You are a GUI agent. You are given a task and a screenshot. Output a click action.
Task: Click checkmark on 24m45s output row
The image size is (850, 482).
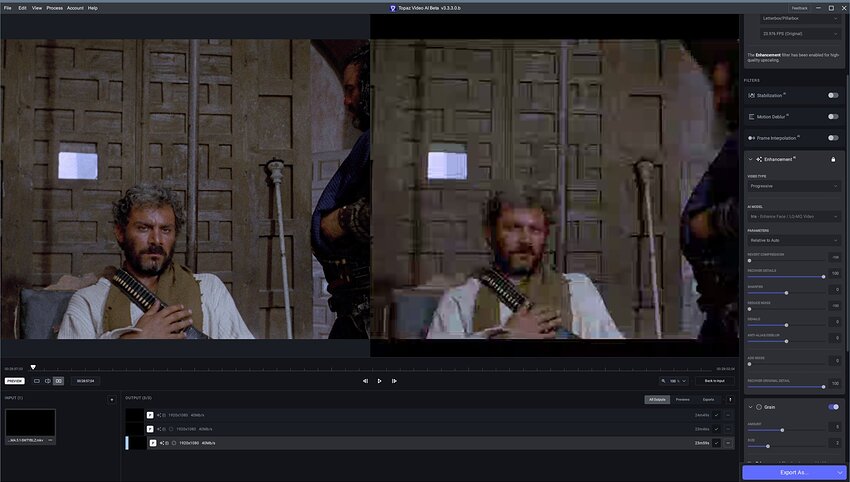pos(716,415)
